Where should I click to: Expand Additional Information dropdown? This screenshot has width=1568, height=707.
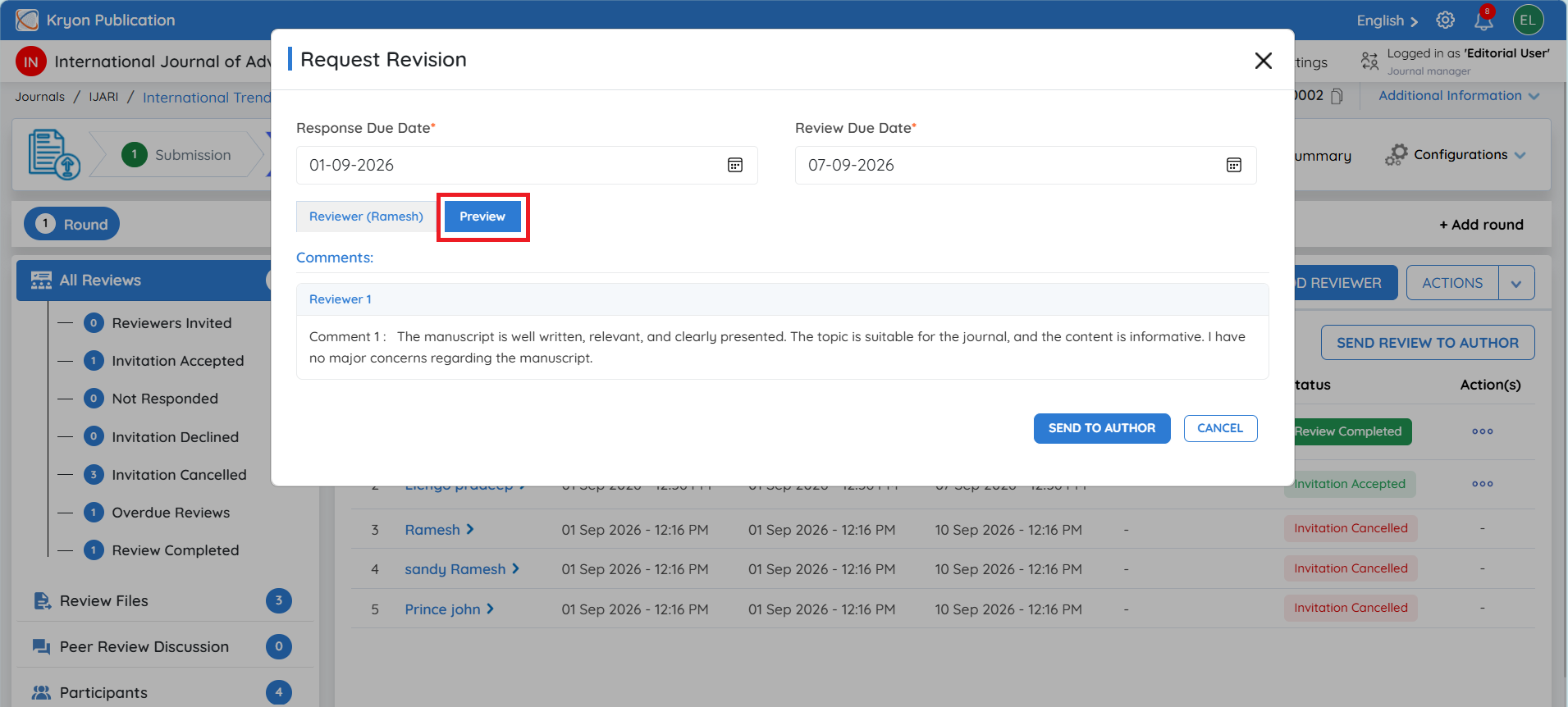[x=1459, y=96]
